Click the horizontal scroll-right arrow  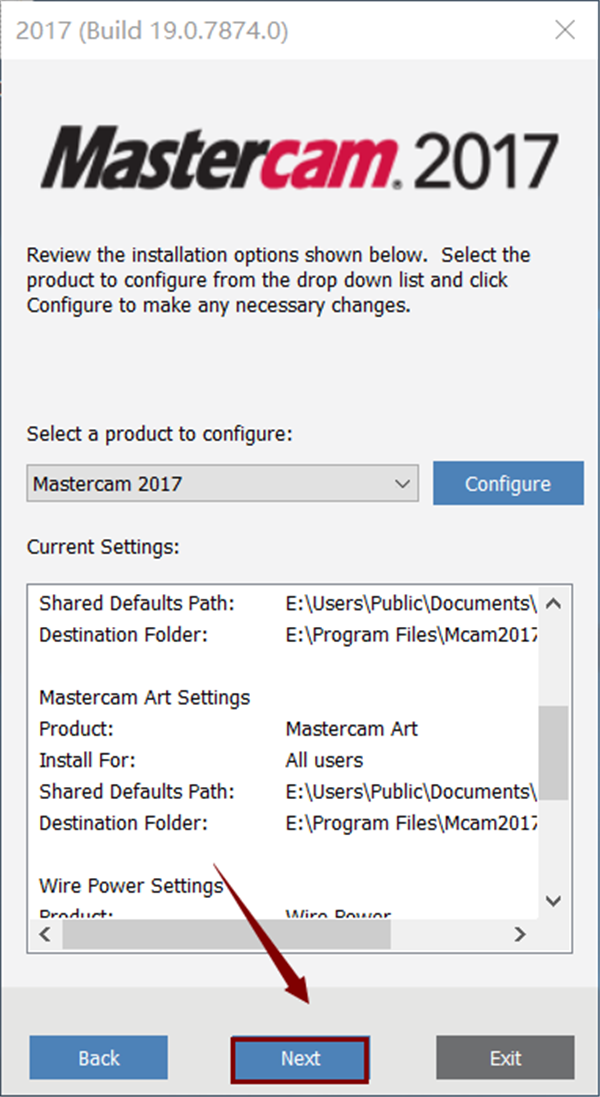click(x=520, y=934)
